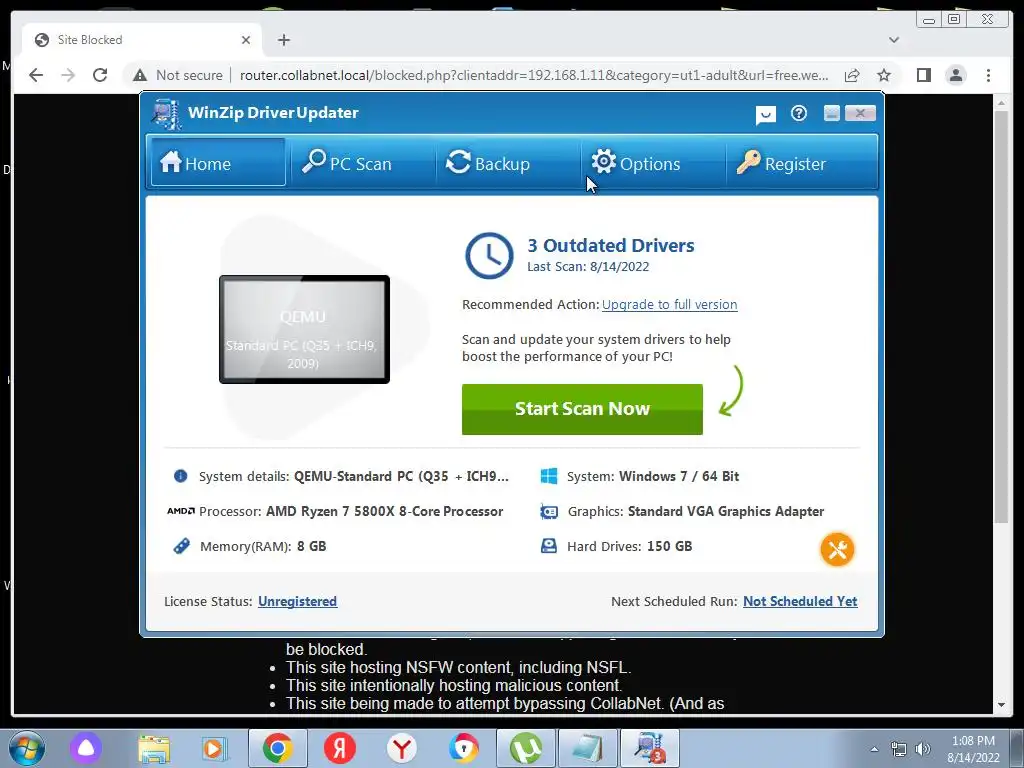Click the Not secure warning icon

[140, 76]
